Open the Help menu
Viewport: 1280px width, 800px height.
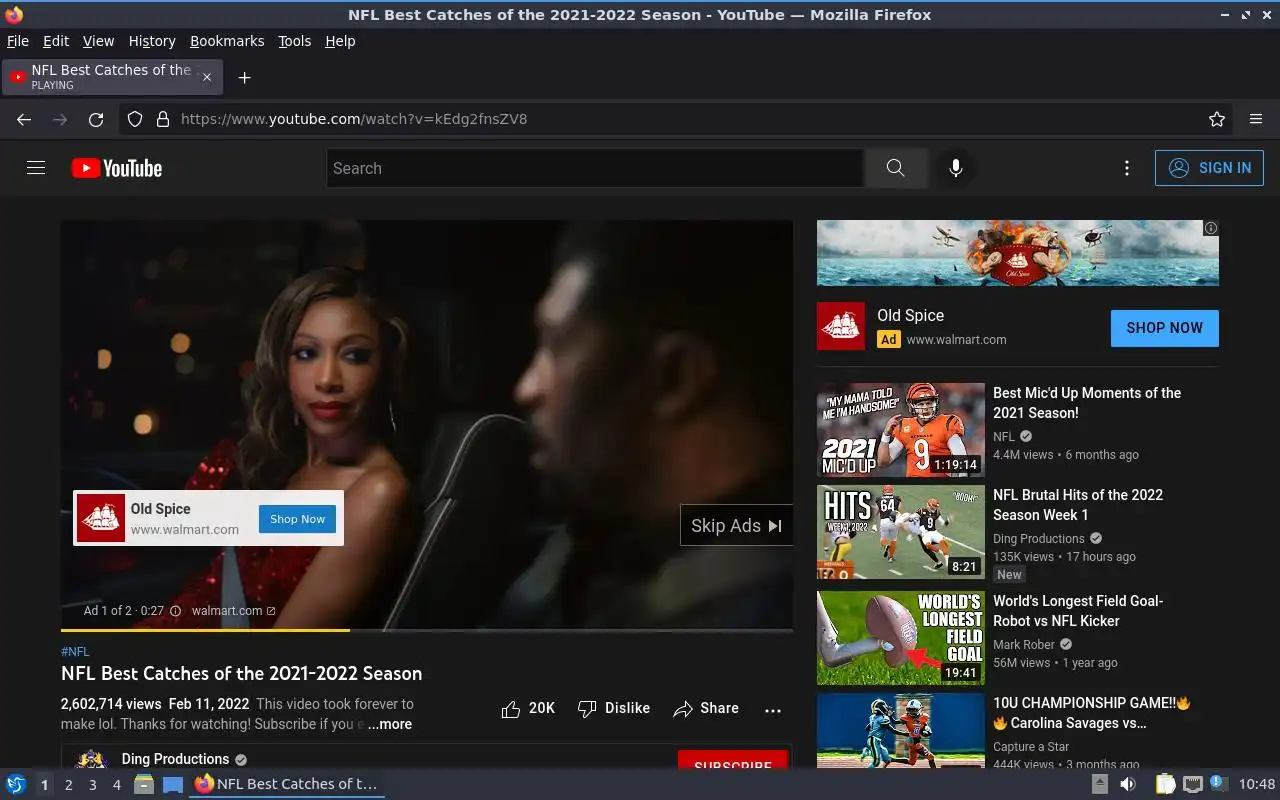pyautogui.click(x=340, y=41)
